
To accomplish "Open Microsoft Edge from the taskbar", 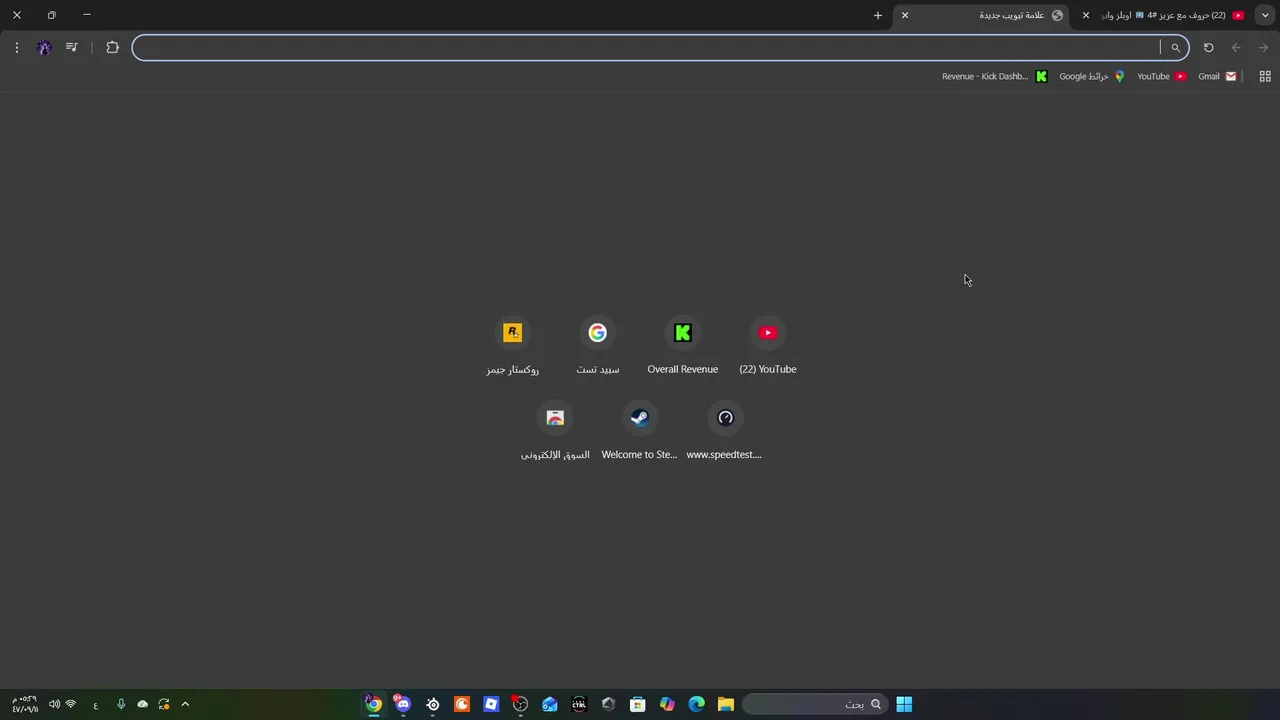I will pos(697,704).
